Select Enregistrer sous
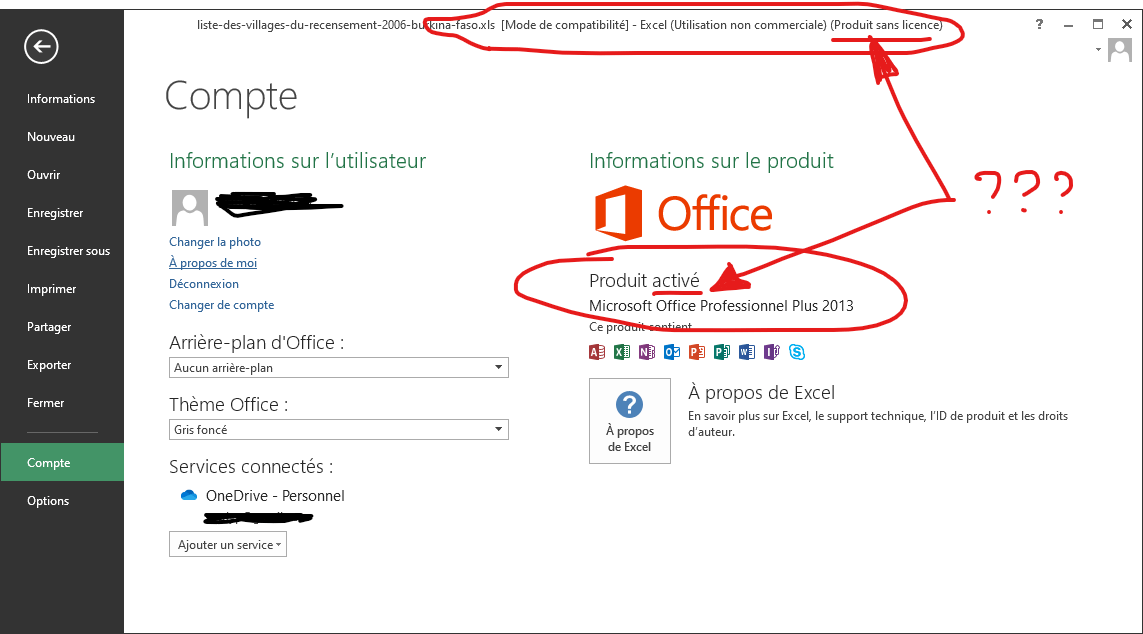The height and width of the screenshot is (634, 1143). 69,251
